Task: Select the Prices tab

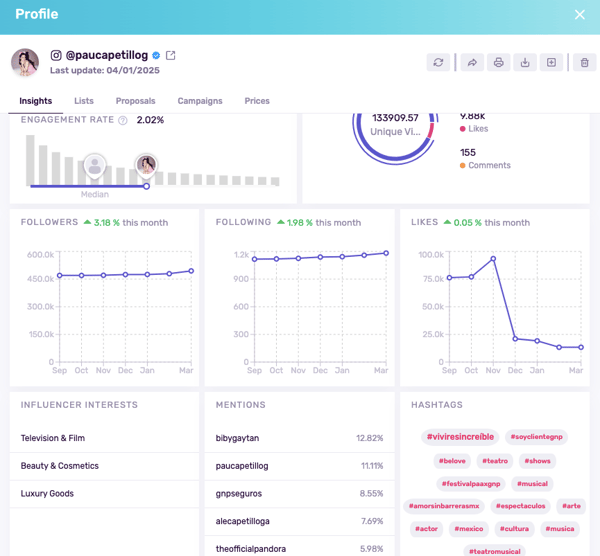Action: coord(257,101)
